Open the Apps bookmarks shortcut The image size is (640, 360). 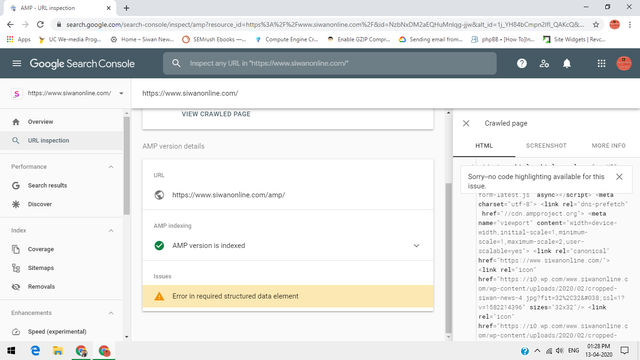18,40
